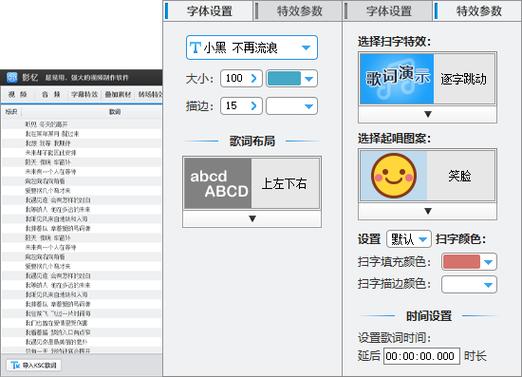This screenshot has height=377, width=522.
Task: Open the white 描边 color dropdown
Action: [292, 106]
